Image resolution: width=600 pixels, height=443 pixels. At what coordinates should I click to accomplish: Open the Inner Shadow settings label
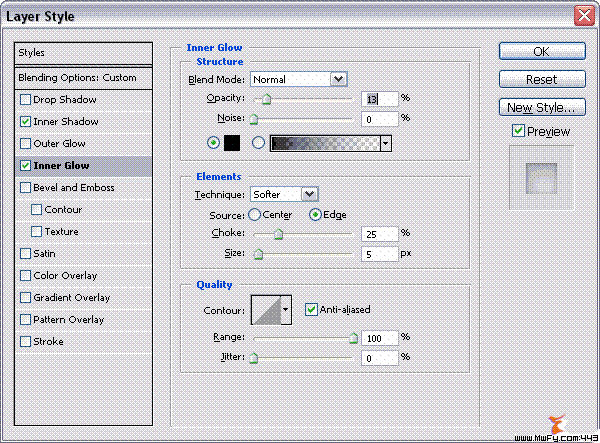pos(66,122)
